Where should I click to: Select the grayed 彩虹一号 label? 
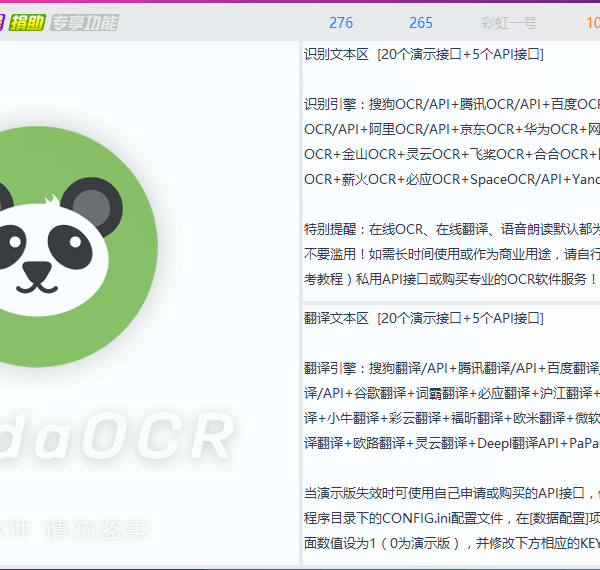tap(508, 23)
